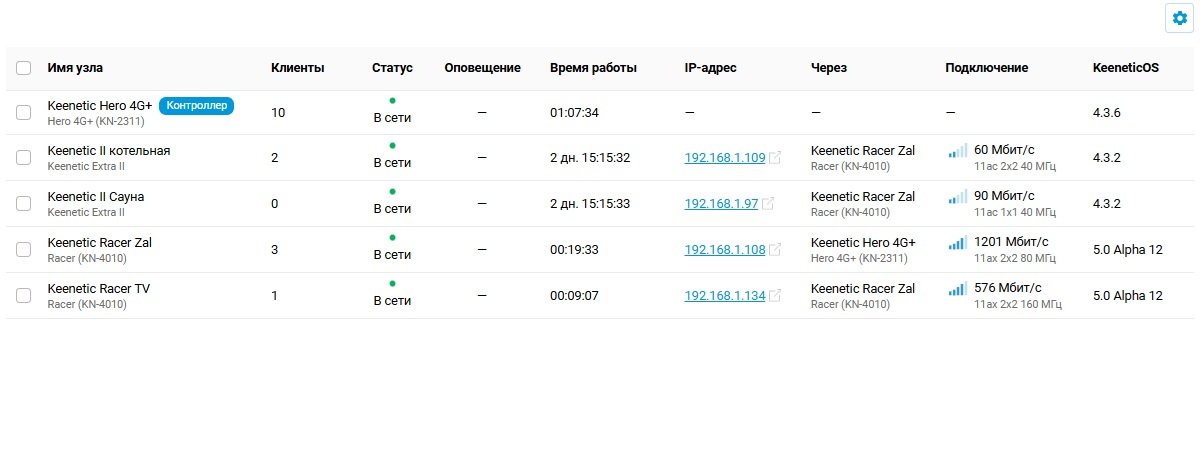The height and width of the screenshot is (460, 1203).
Task: Click Keenetic Hero 4G+ in Через column
Action: point(863,243)
